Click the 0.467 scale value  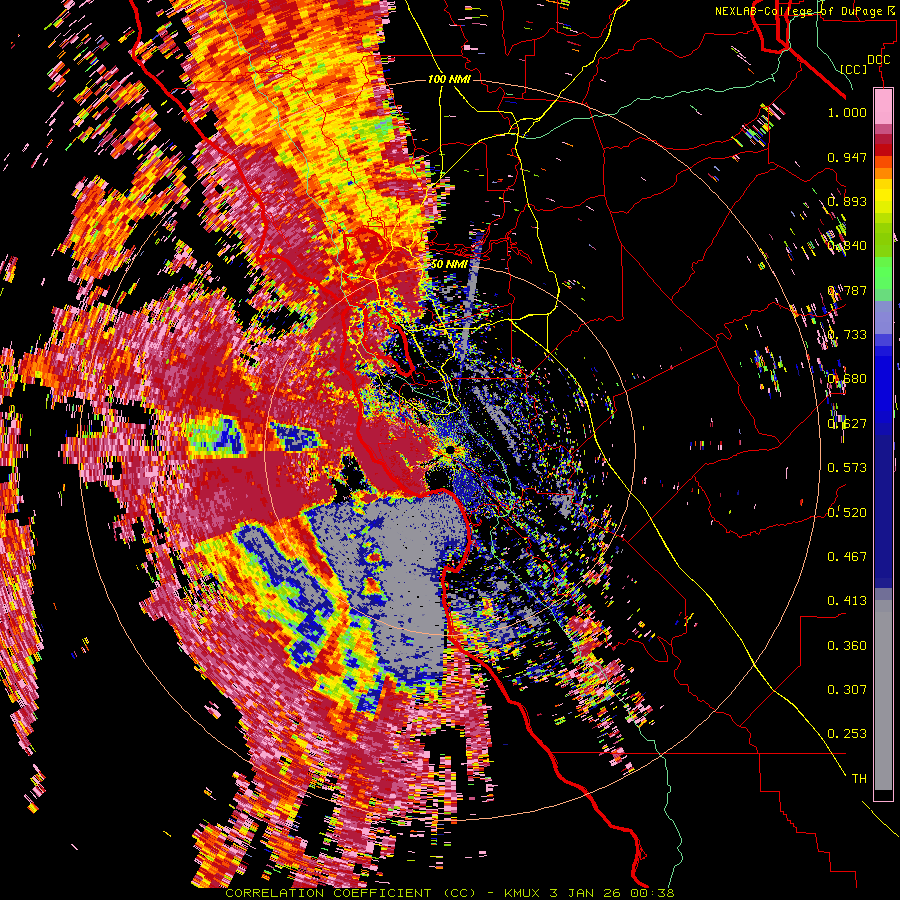(x=847, y=557)
